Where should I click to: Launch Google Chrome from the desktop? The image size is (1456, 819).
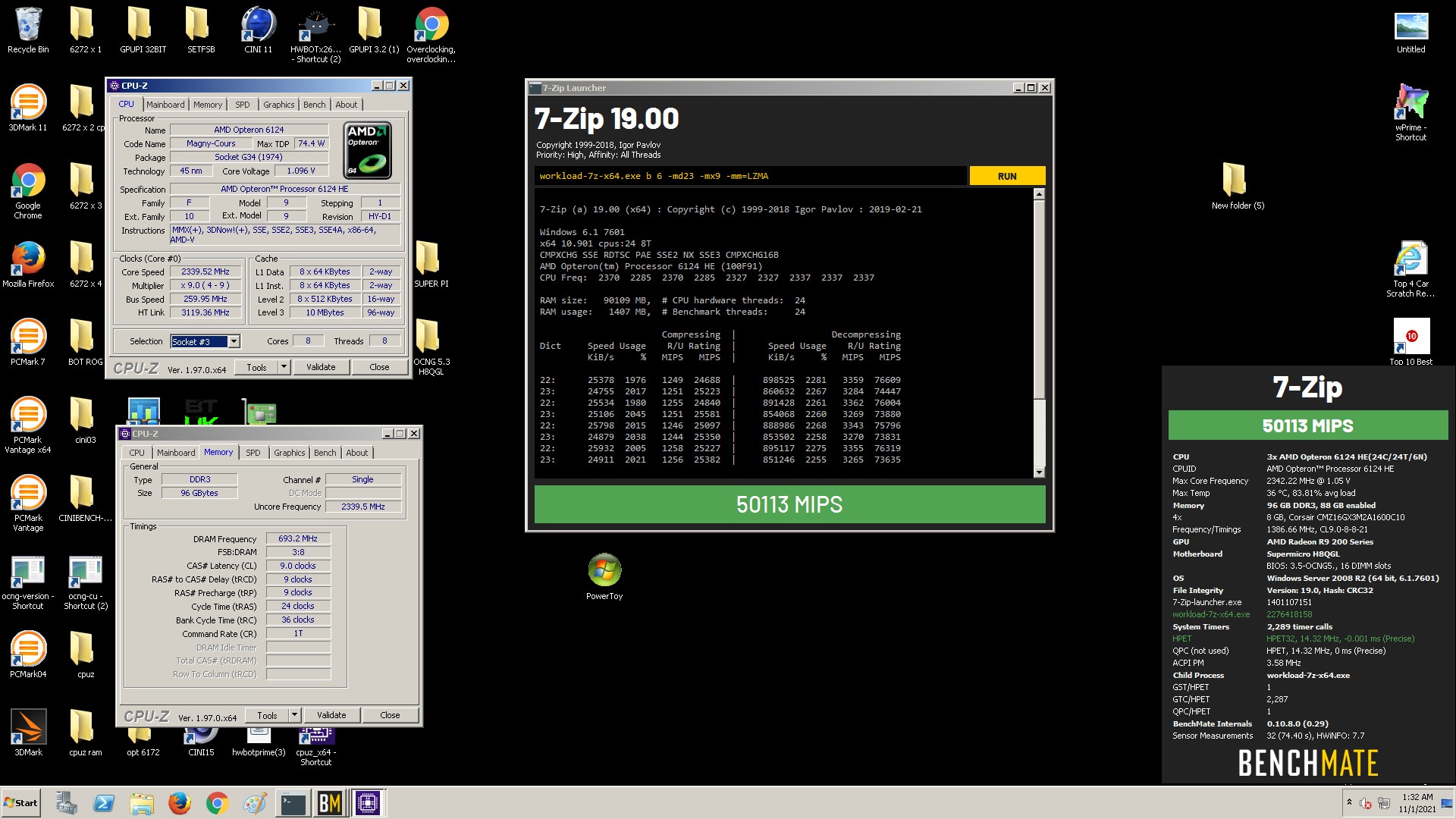coord(28,191)
